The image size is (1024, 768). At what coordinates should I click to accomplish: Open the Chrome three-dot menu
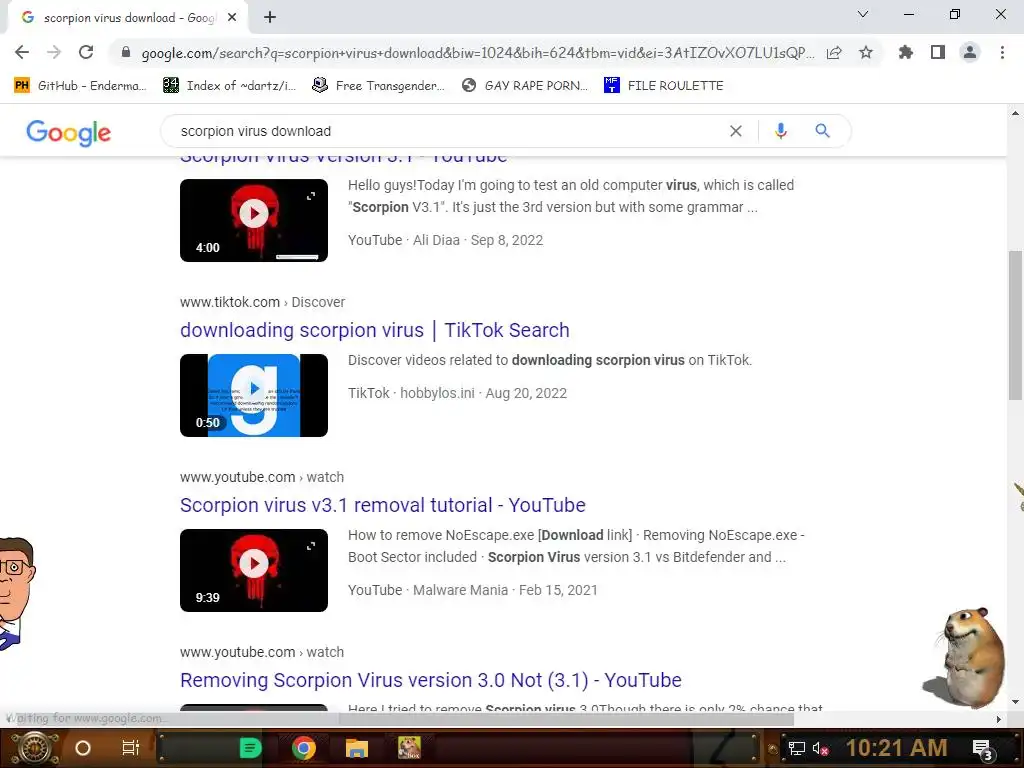(1002, 52)
